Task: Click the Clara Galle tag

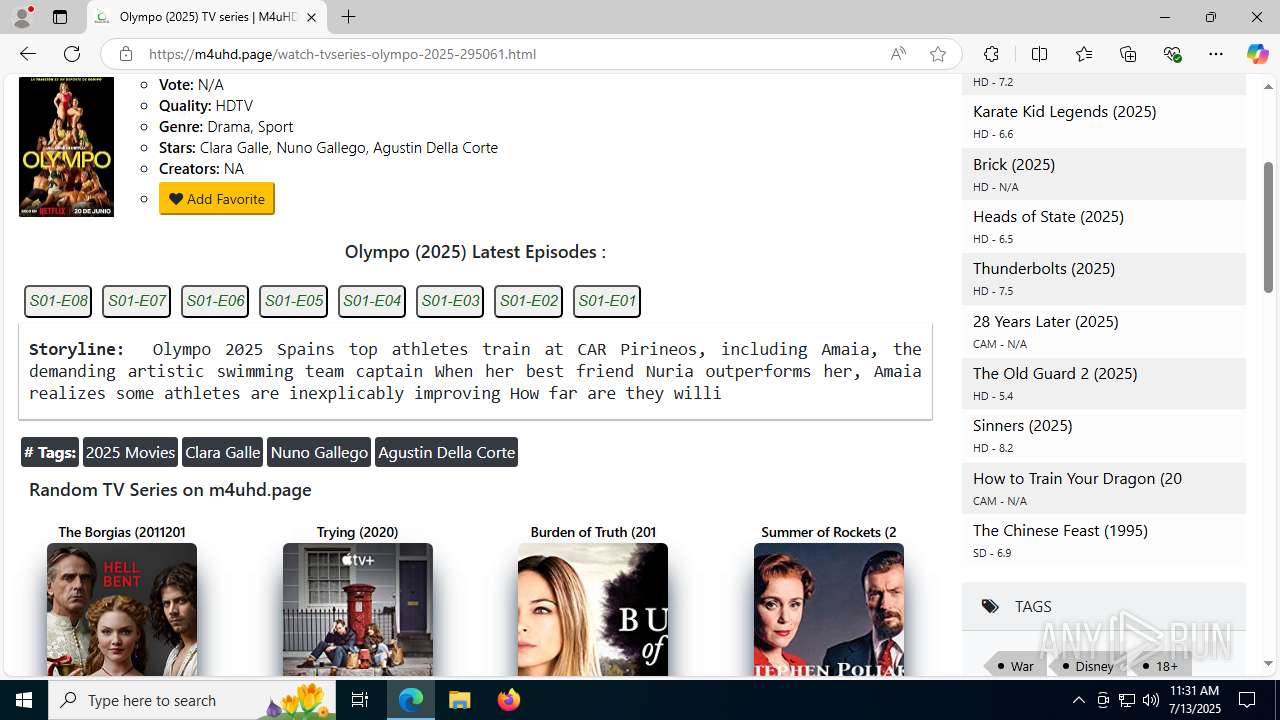Action: [223, 452]
